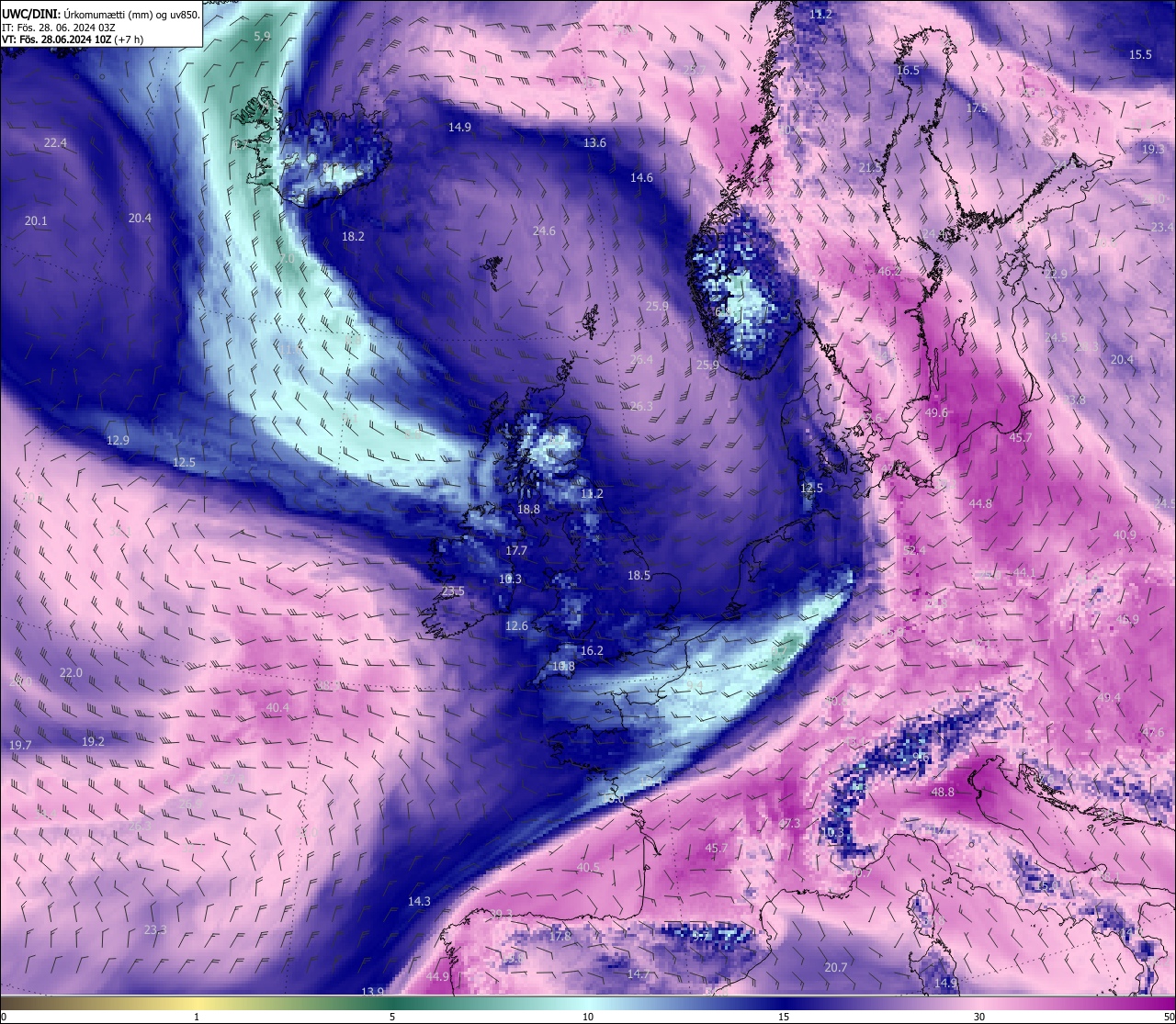This screenshot has height=1024, width=1176.
Task: Click the 40.9 value label
Action: click(1125, 535)
